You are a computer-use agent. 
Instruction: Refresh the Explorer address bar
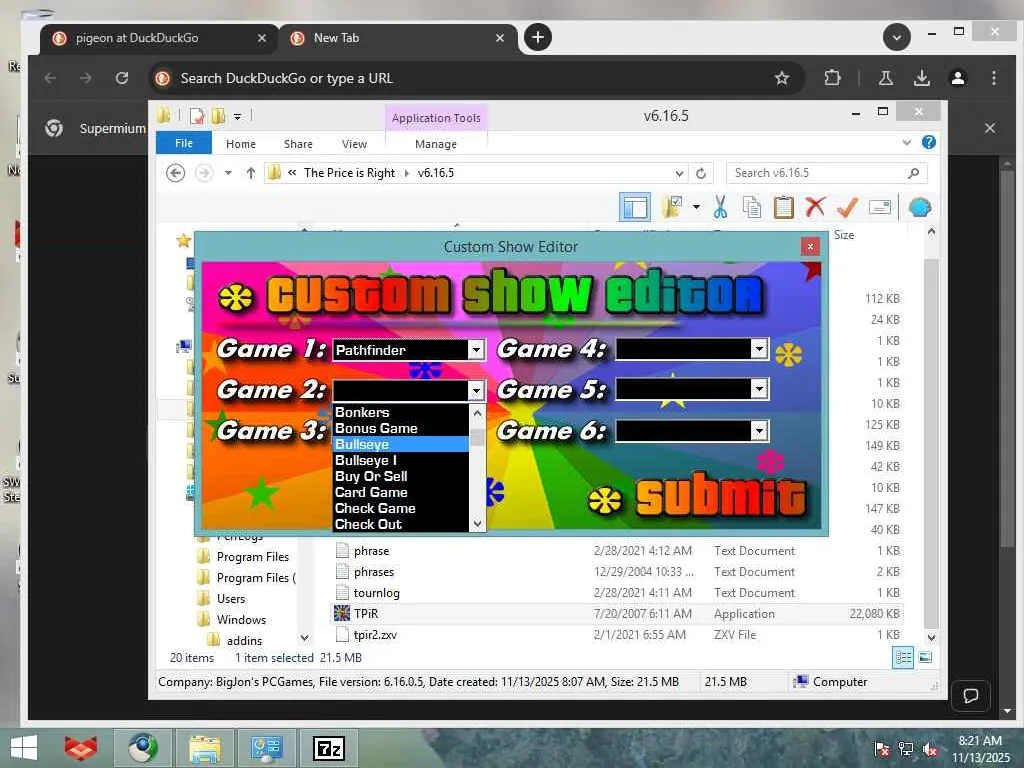pyautogui.click(x=701, y=173)
